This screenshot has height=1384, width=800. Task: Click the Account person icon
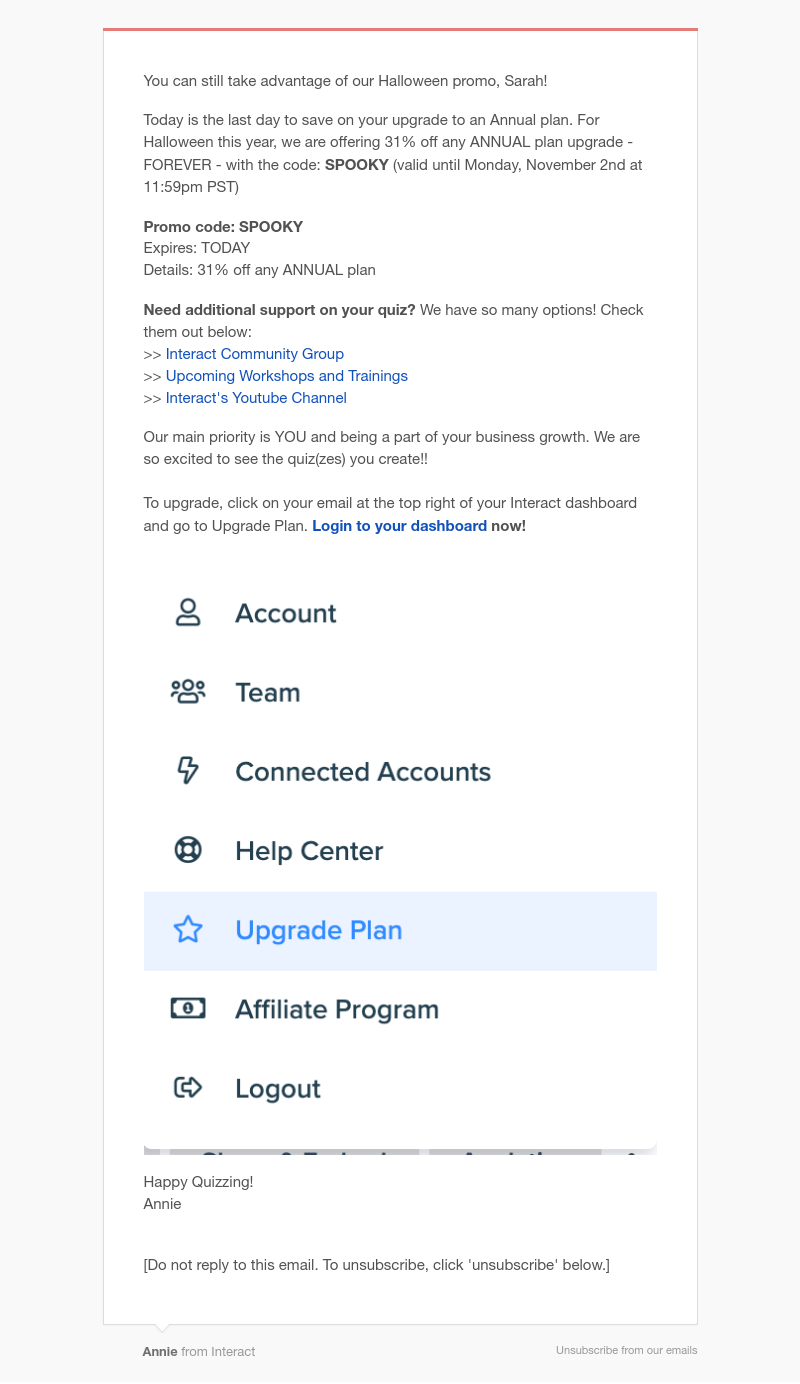[188, 613]
